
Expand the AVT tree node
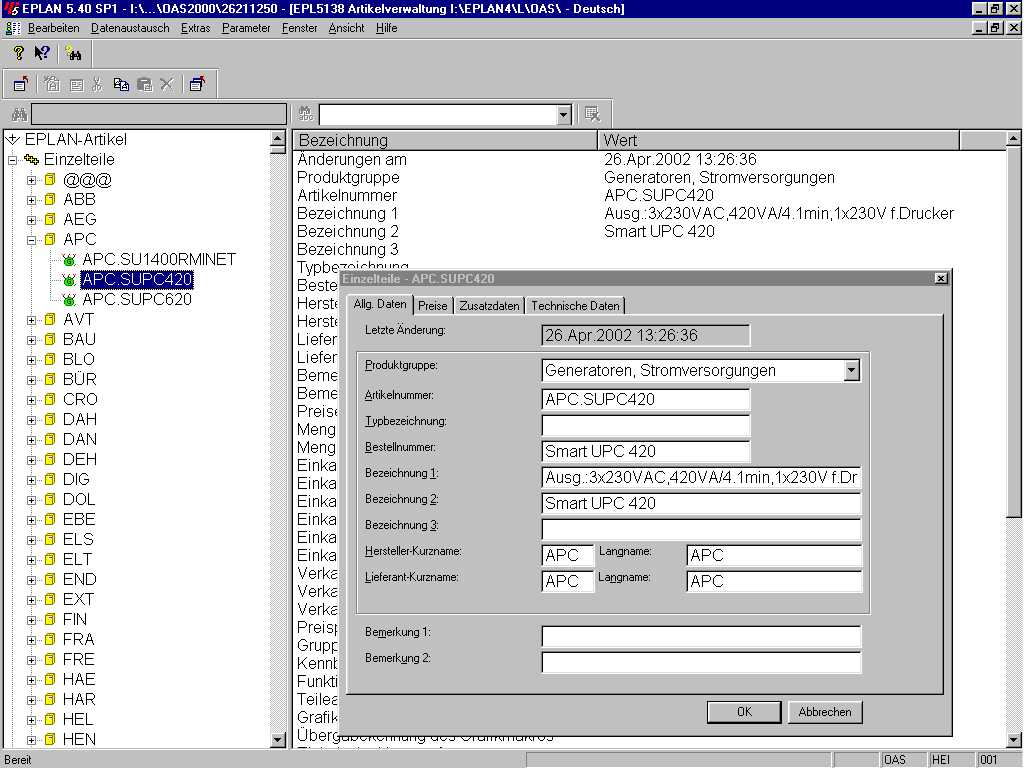pos(31,320)
